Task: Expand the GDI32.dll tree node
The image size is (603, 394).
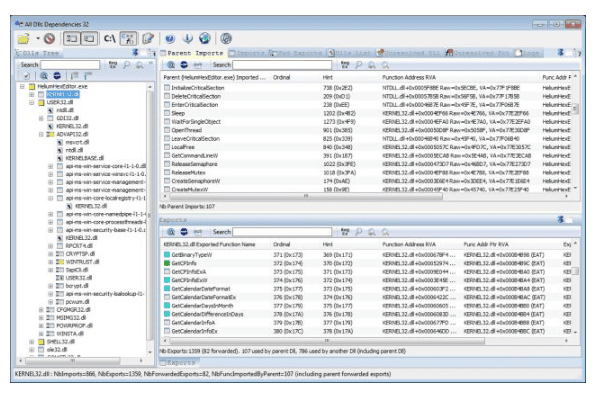Action: 41,118
